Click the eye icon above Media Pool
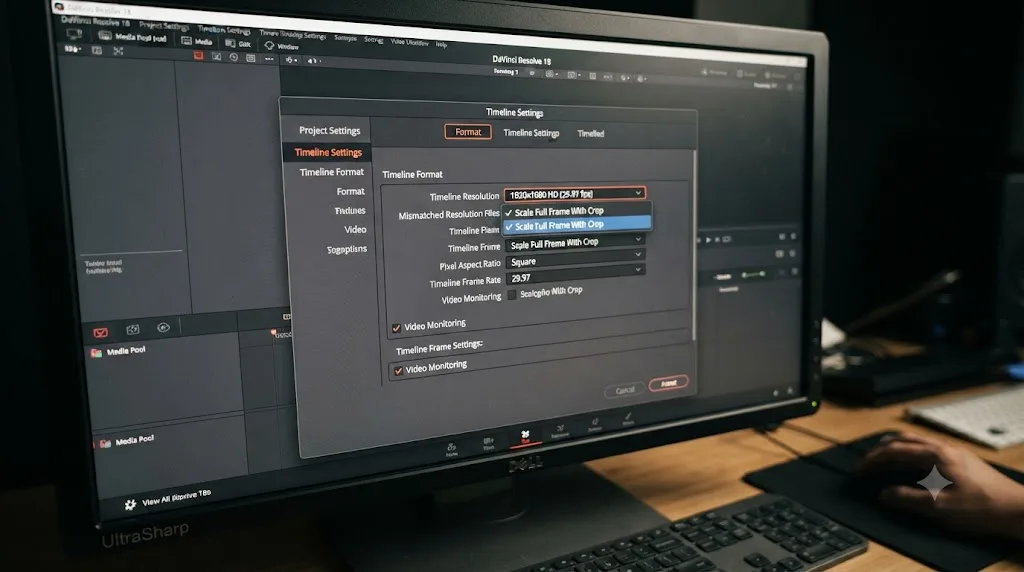The width and height of the screenshot is (1024, 572). click(163, 328)
